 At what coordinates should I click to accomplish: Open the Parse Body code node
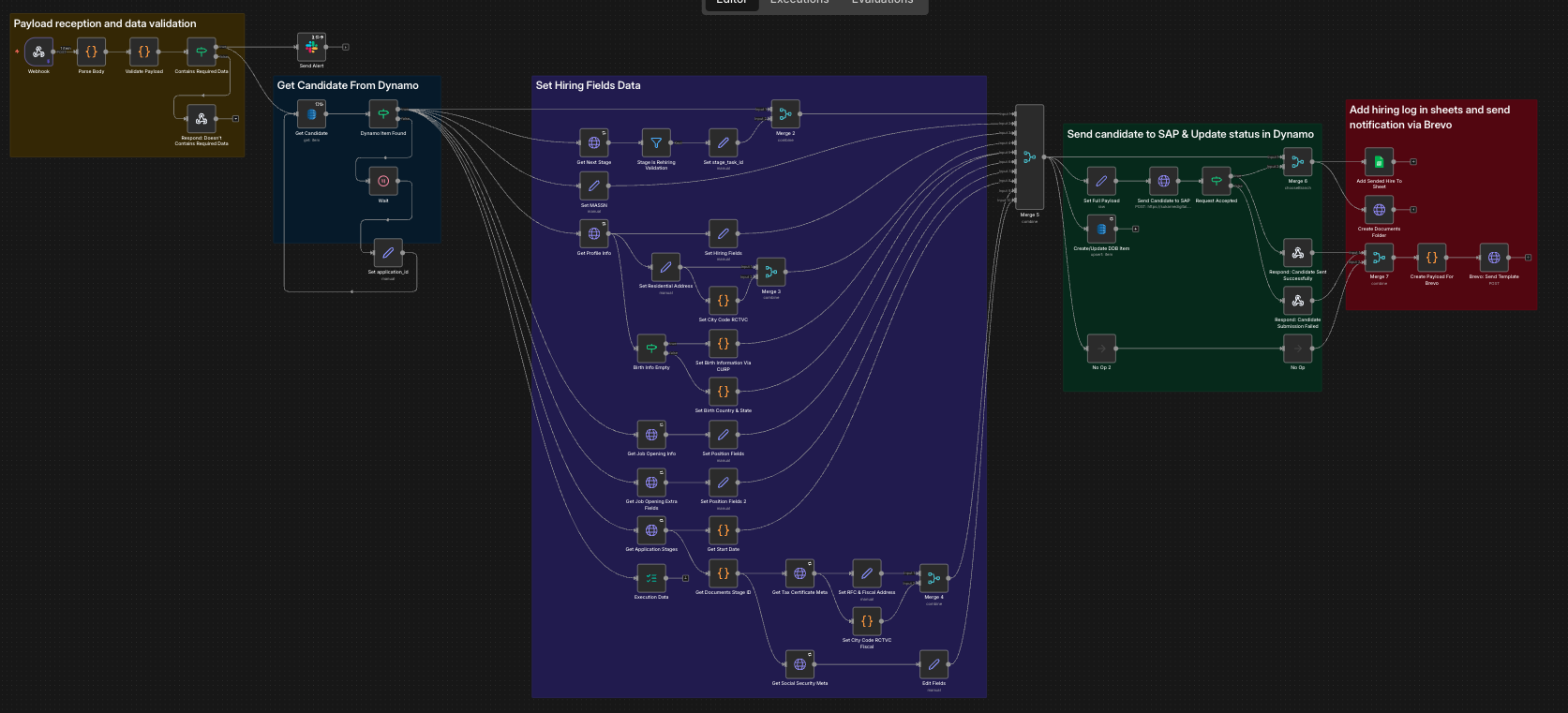click(x=91, y=52)
